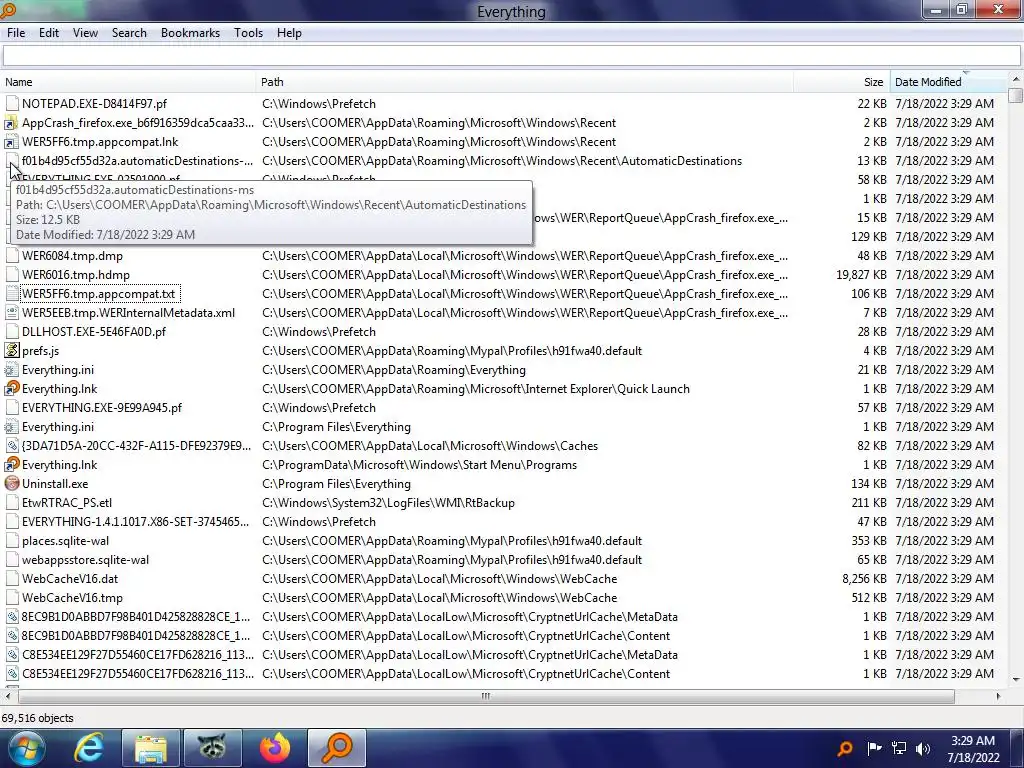
Task: Click the Uninstall.exe icon
Action: [x=12, y=484]
